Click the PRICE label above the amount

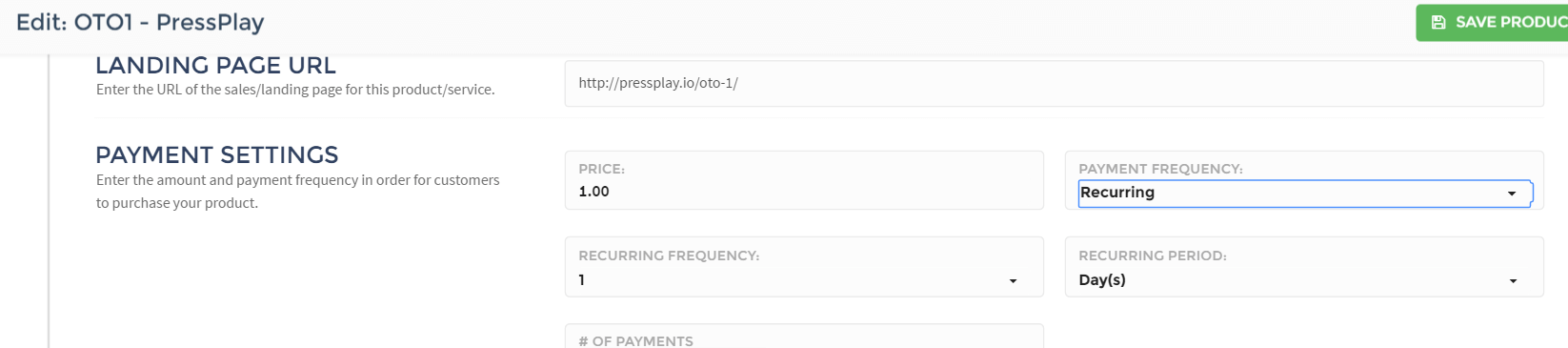tap(601, 169)
